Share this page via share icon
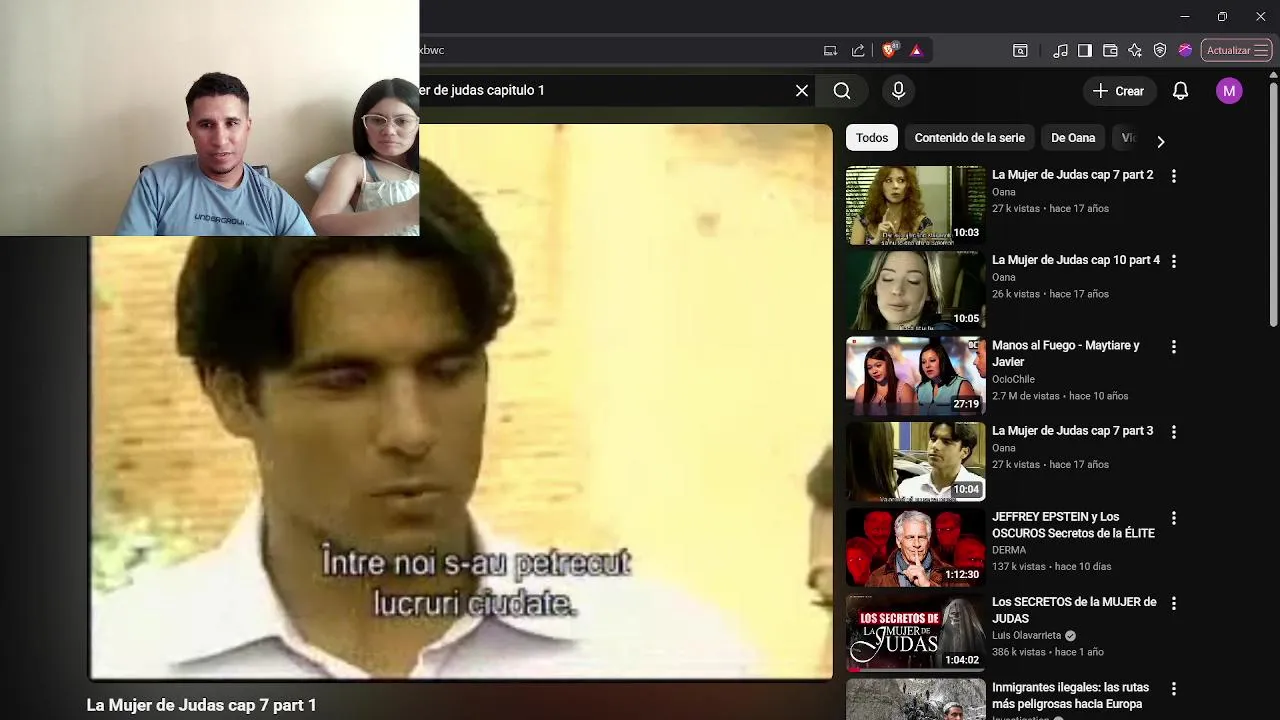The width and height of the screenshot is (1280, 720). (858, 50)
